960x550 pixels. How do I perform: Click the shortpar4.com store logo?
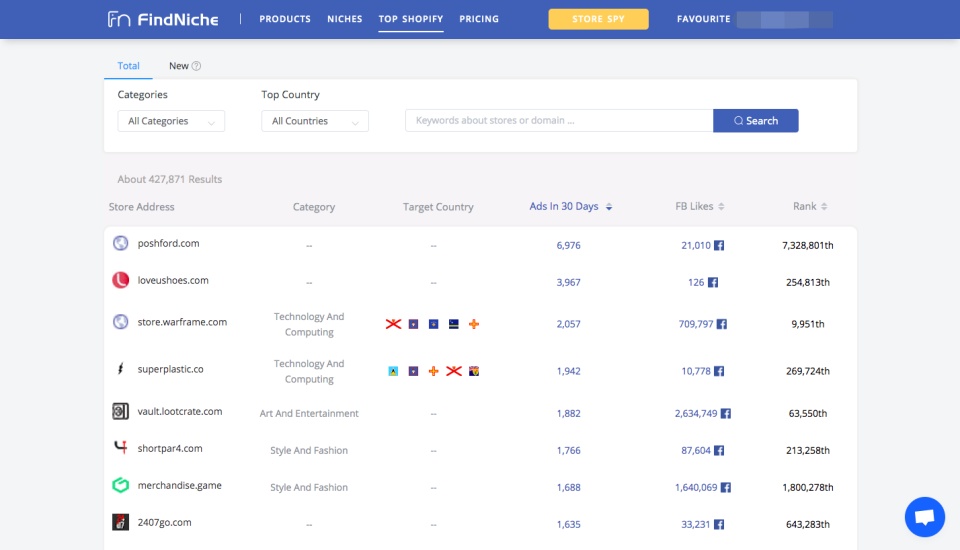coord(120,449)
